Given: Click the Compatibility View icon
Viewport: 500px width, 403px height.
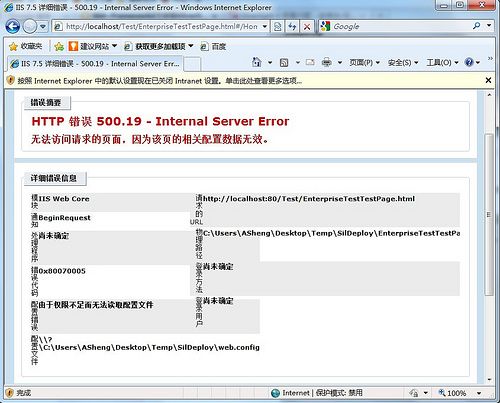Looking at the screenshot, I should pos(278,26).
